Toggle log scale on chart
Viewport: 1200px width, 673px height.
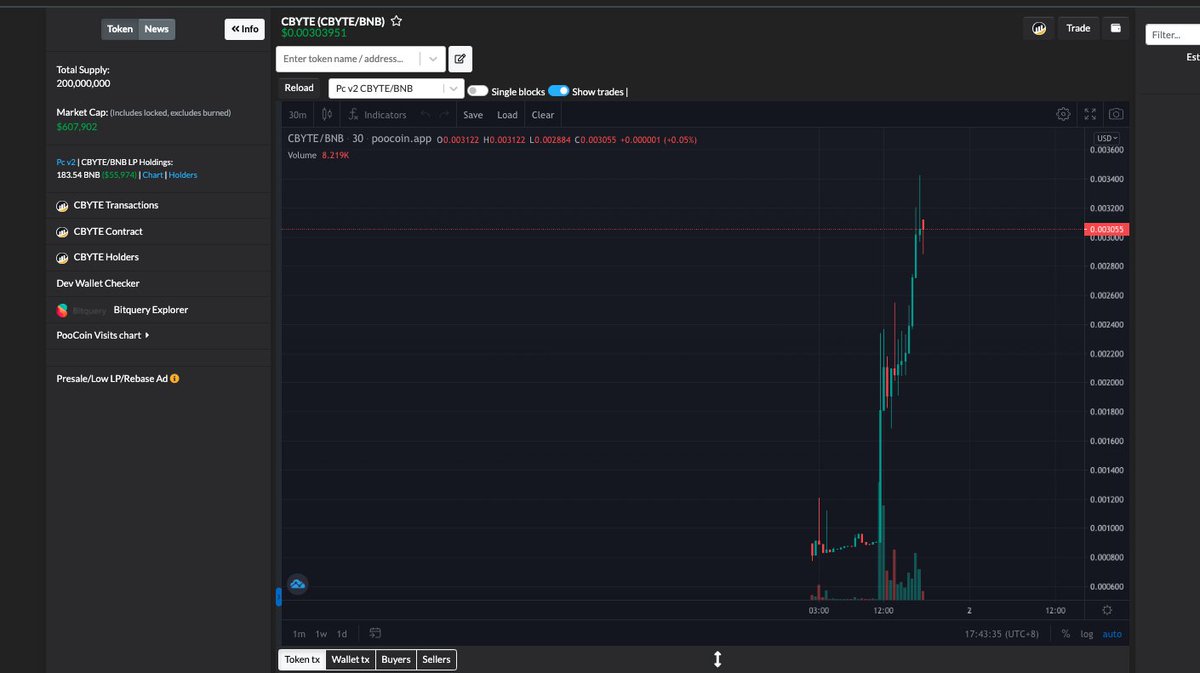click(x=1086, y=634)
